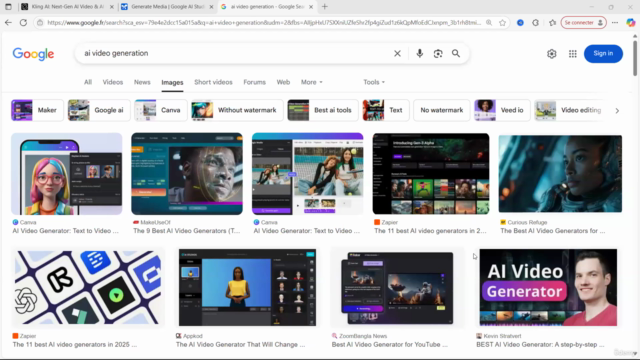Open the AI Video Generator thumbnail by Kevin Stratvert
Screen dimensions: 640x360
click(548, 287)
